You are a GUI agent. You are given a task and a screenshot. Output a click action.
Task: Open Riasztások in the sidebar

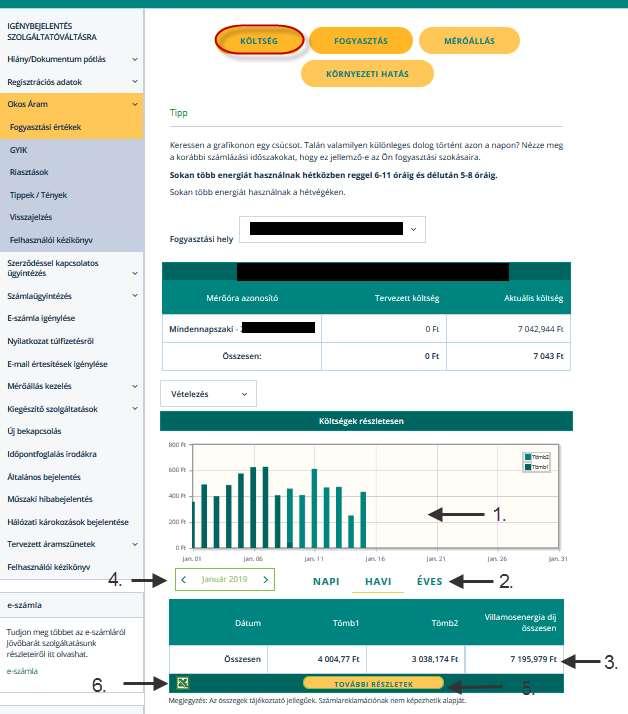click(29, 172)
